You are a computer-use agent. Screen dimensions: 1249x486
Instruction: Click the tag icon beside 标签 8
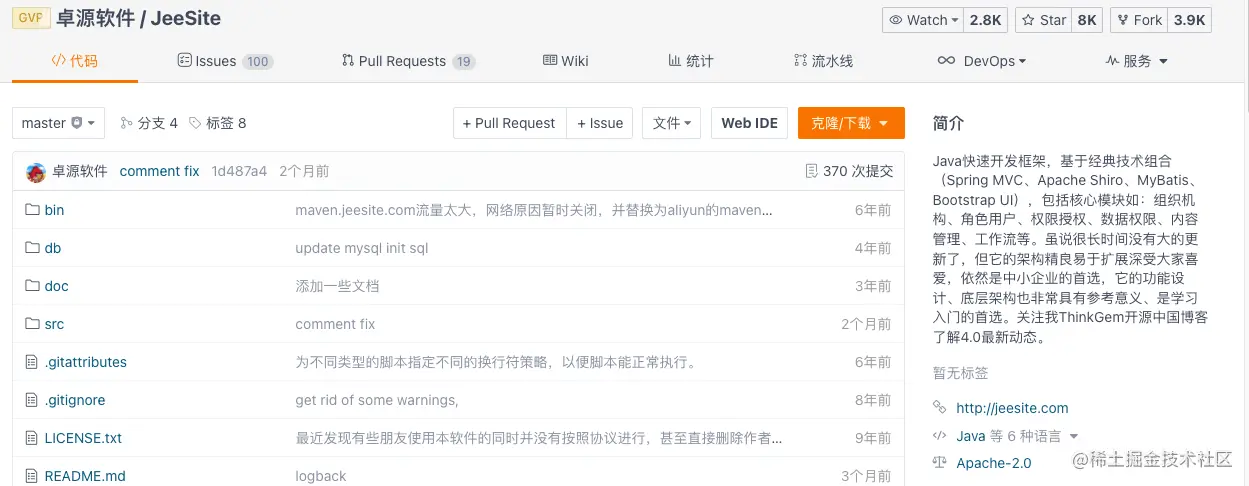(x=195, y=123)
